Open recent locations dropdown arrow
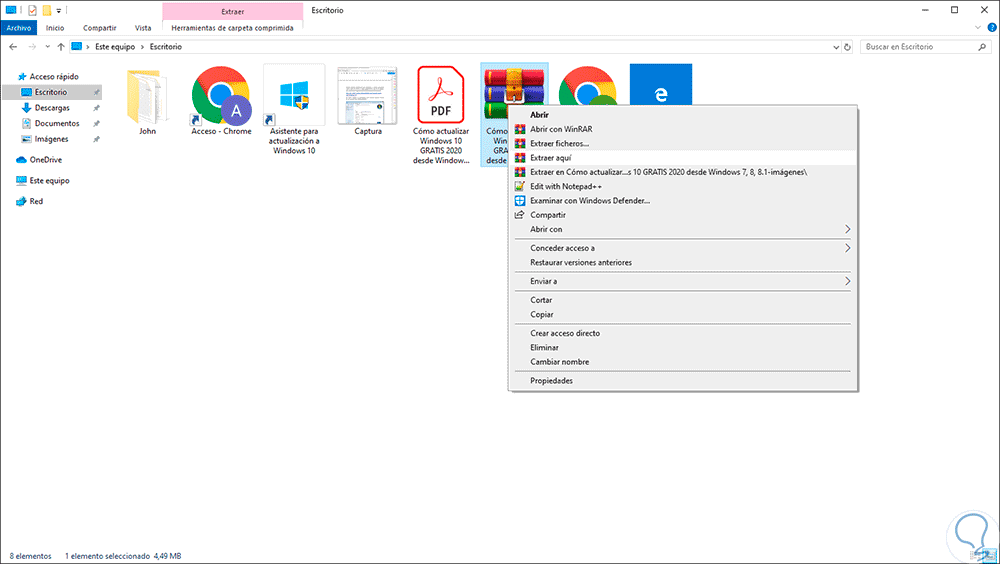The width and height of the screenshot is (1000, 564). (x=47, y=47)
